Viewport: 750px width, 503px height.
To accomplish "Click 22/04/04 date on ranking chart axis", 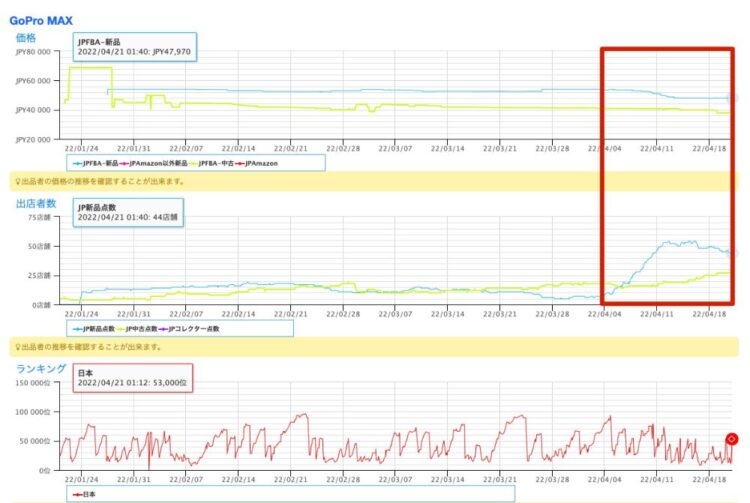I will coord(605,479).
